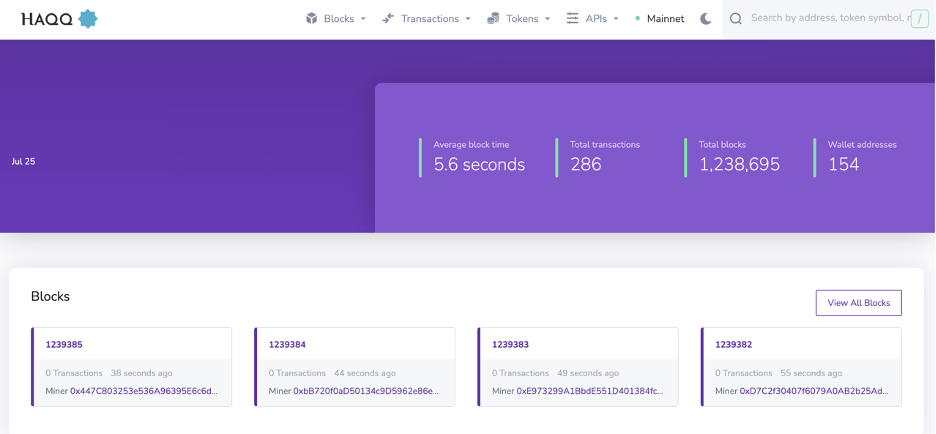Click '0 Transactions' on block 1239382

pos(744,373)
